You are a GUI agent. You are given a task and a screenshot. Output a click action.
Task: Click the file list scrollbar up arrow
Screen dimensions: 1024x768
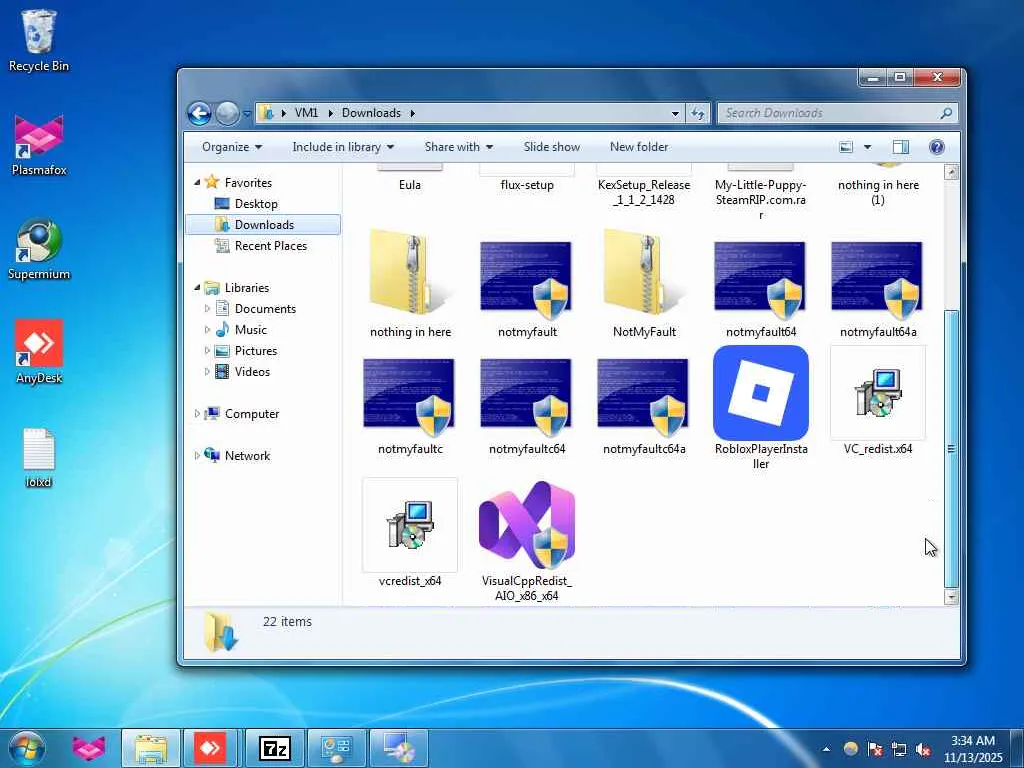(x=952, y=172)
